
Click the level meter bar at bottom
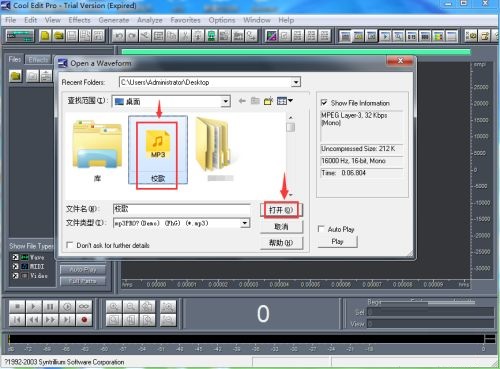point(246,339)
